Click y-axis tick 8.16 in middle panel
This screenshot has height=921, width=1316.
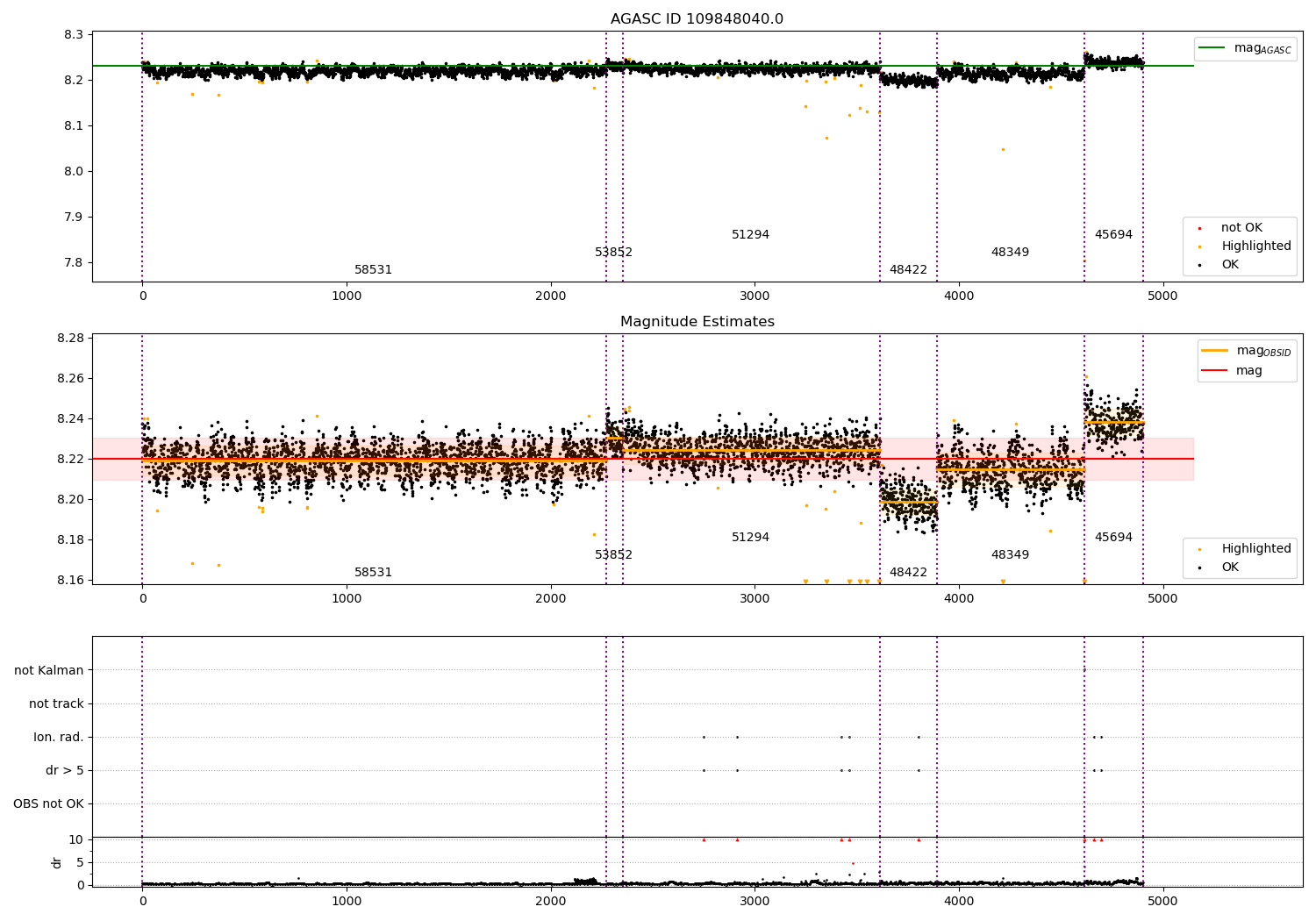(x=70, y=581)
